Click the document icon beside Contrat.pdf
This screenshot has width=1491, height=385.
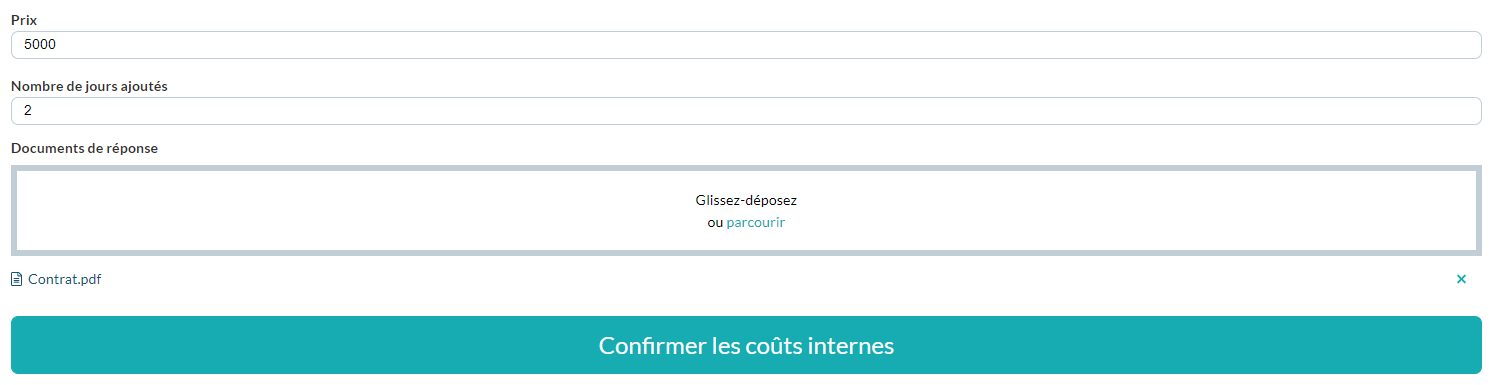tap(16, 280)
